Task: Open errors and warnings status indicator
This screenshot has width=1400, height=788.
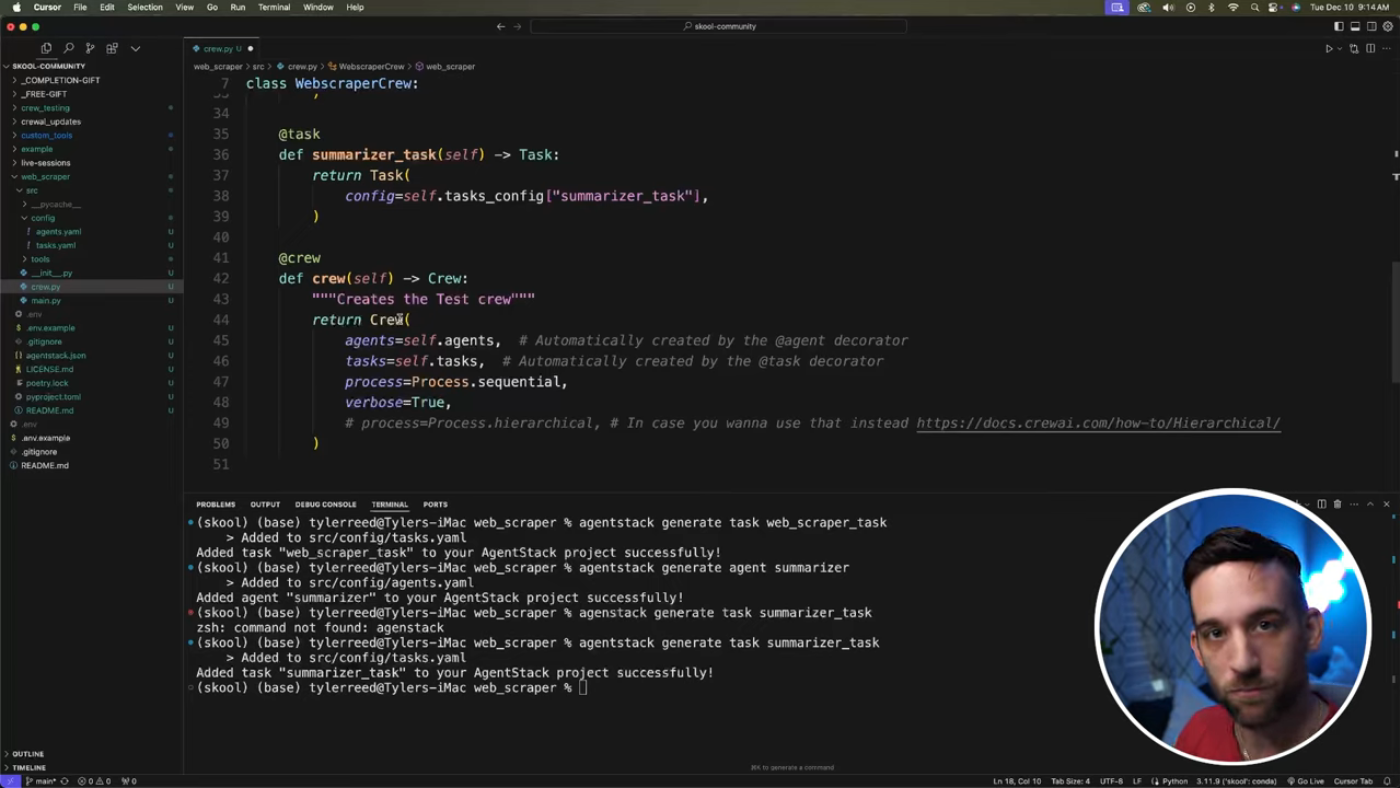Action: click(x=94, y=781)
